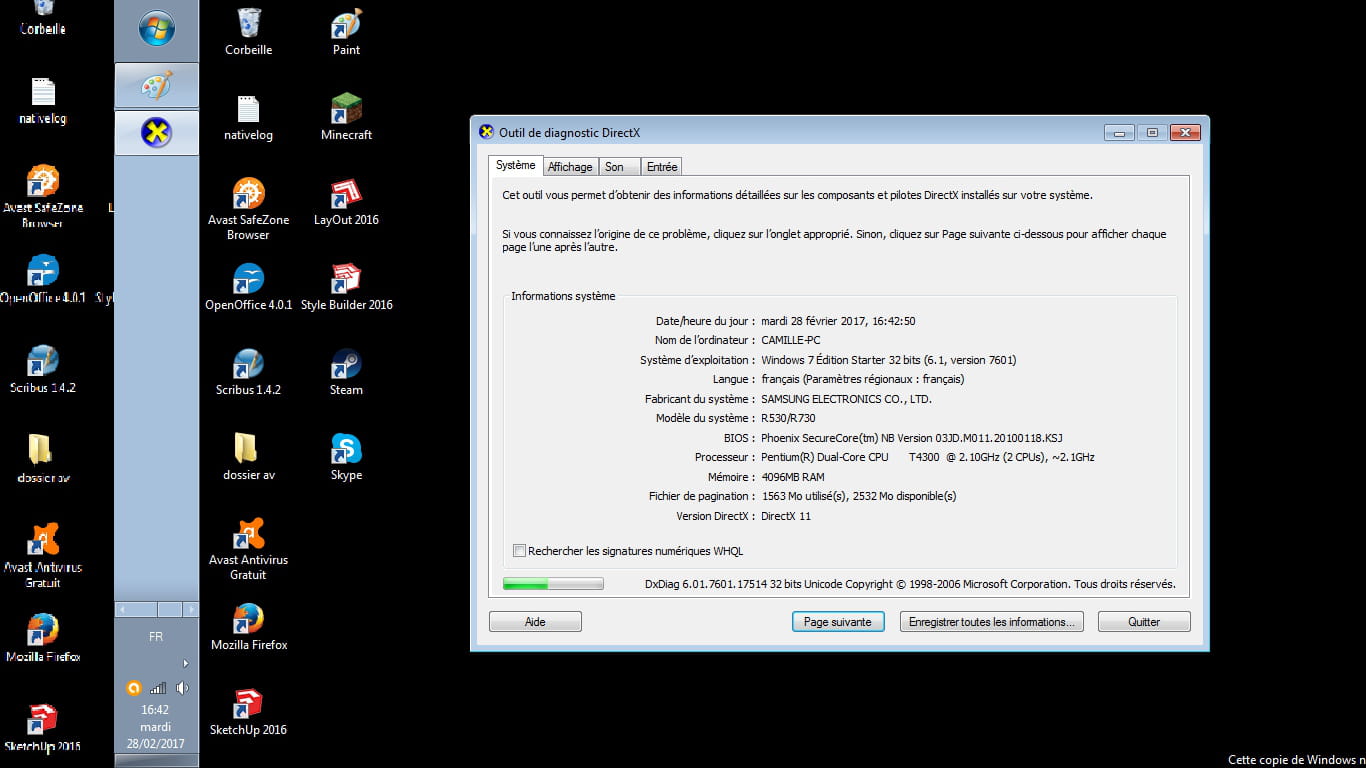Image resolution: width=1366 pixels, height=768 pixels.
Task: Enable Rechercher les signatures numériques WHQL
Action: 519,551
